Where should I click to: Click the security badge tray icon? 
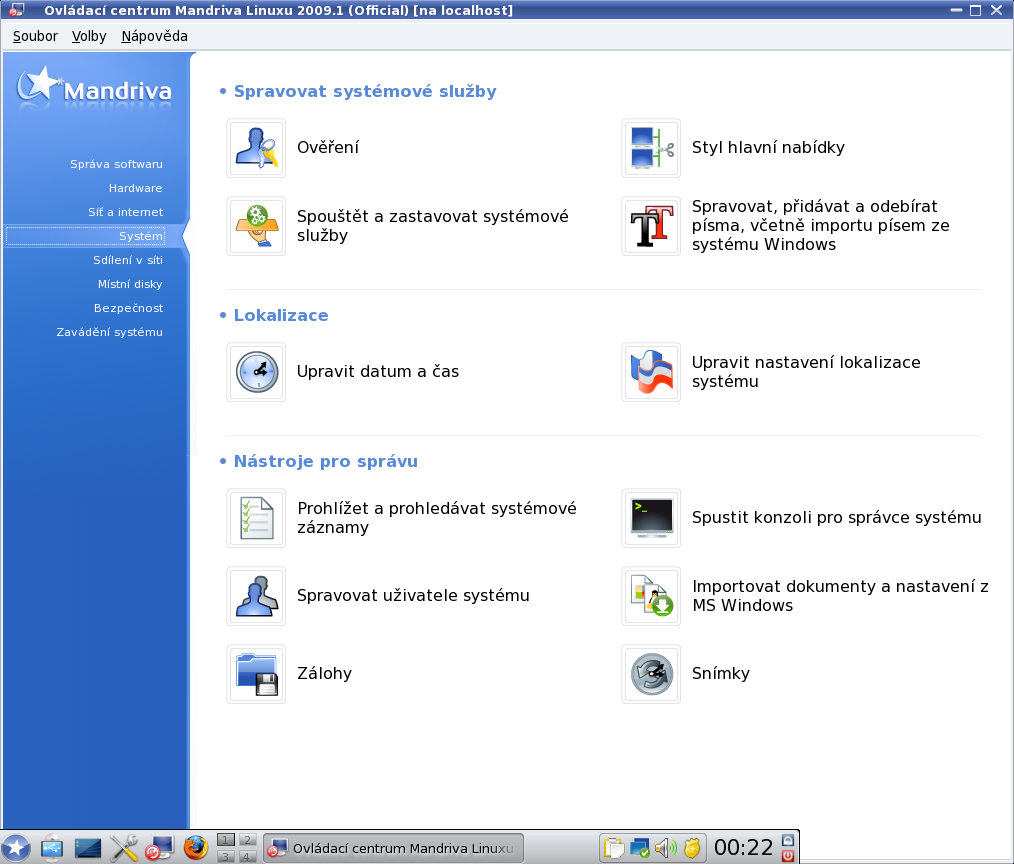pyautogui.click(x=691, y=848)
